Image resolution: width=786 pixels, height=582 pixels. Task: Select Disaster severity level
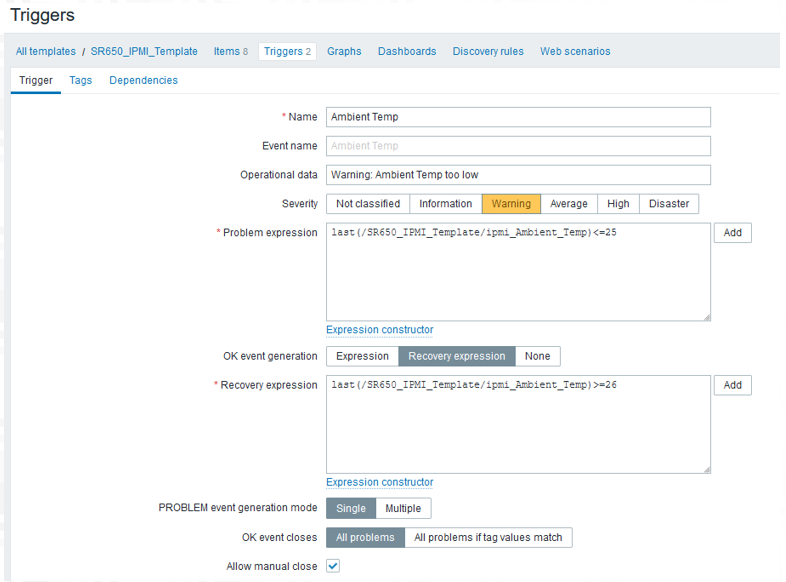[669, 204]
